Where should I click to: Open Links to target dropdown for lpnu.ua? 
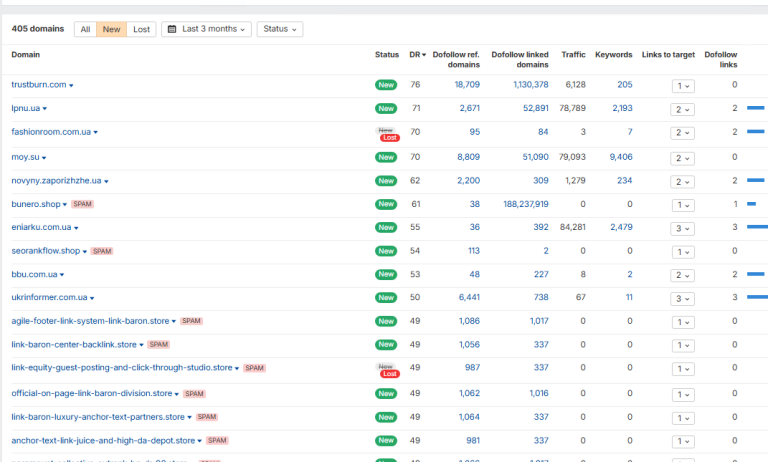pos(682,110)
